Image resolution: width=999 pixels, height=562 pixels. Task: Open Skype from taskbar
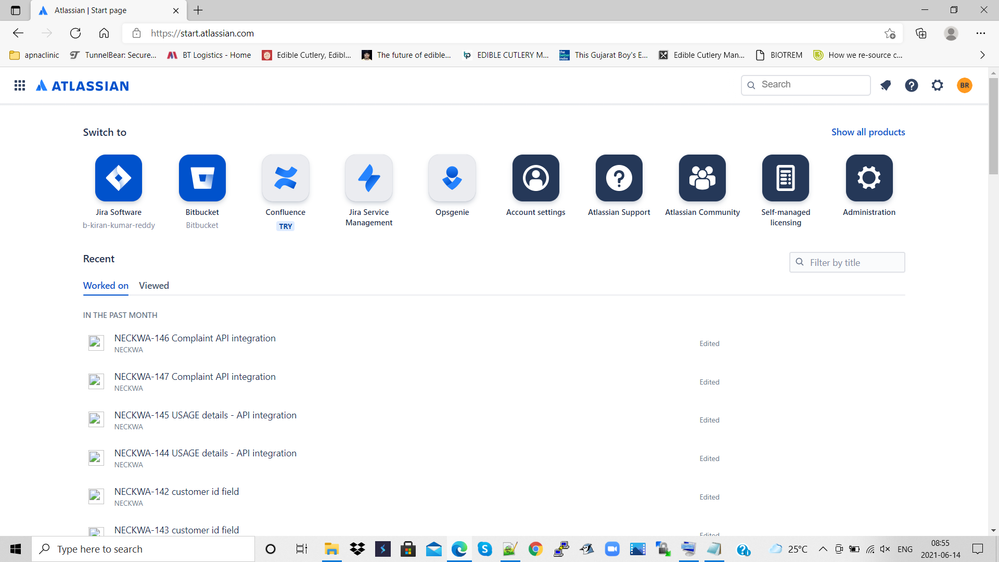[484, 549]
